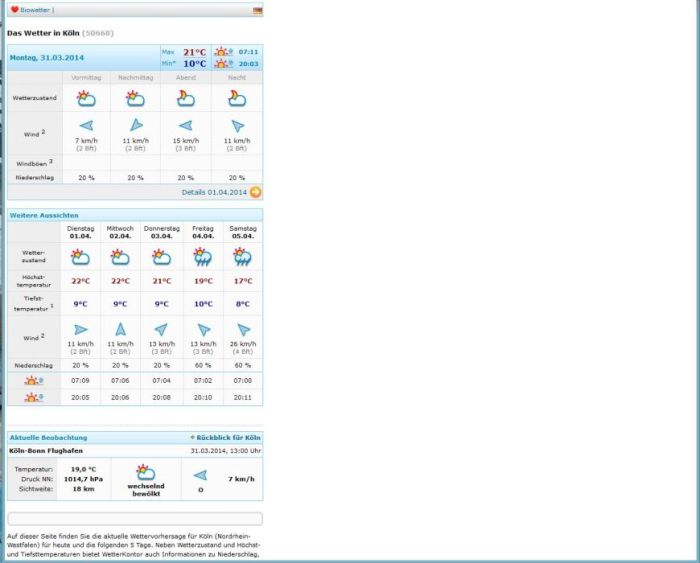Screen dimensions: 700x563
Task: Click the max temperature 21°C value
Action: (x=195, y=52)
